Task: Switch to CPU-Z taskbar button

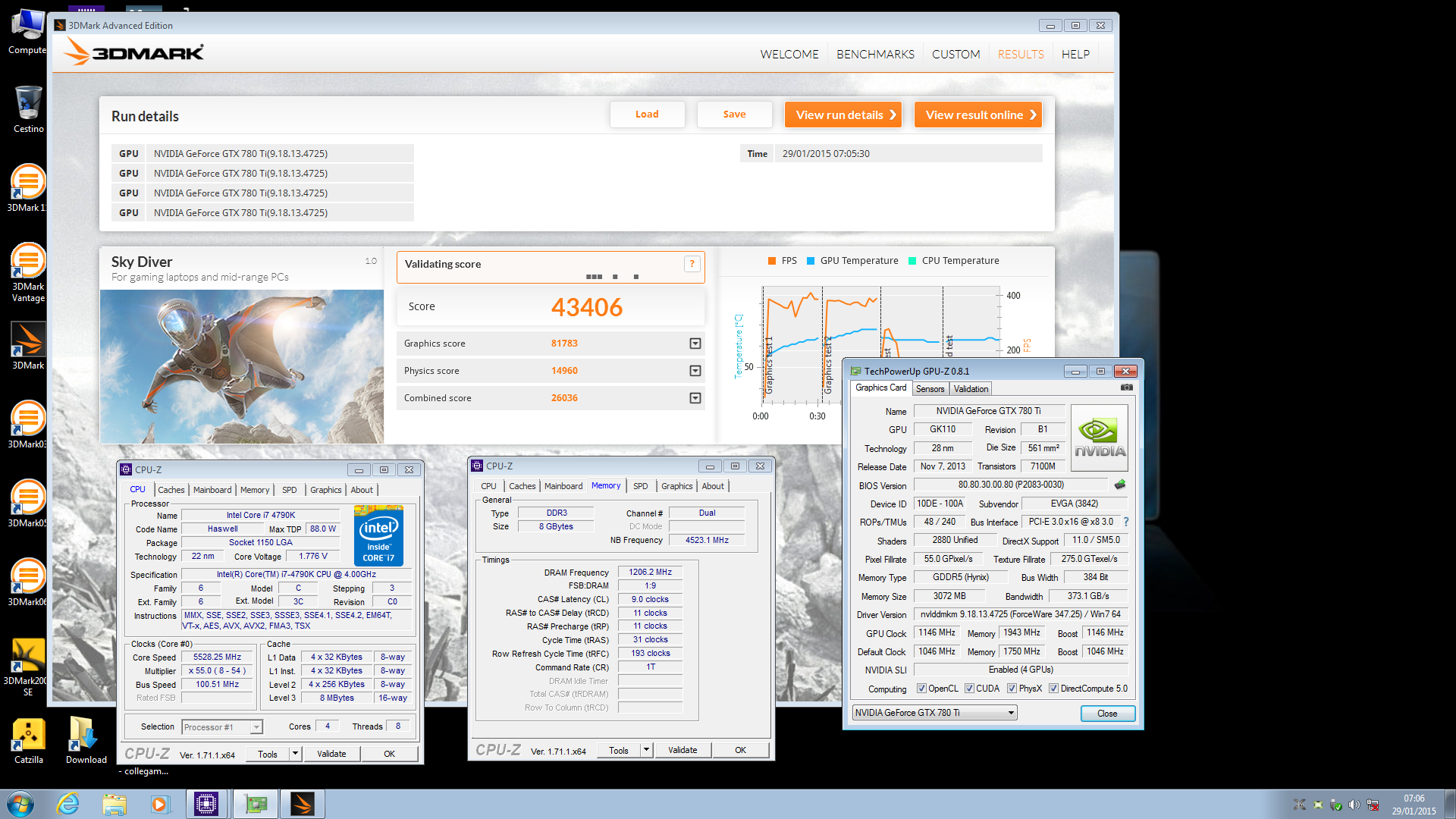Action: (206, 804)
